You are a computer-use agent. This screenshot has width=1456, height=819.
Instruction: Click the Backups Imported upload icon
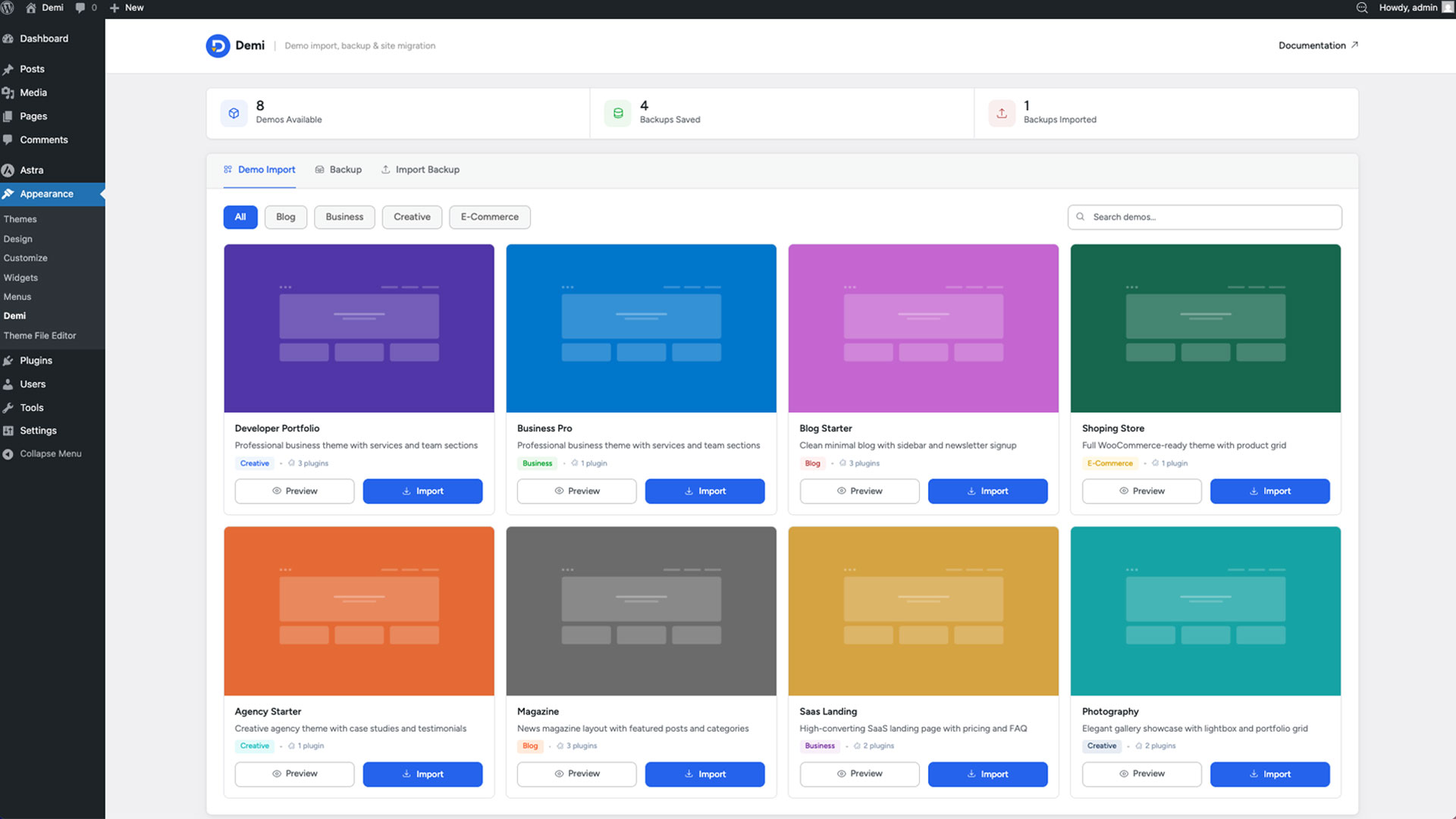coord(1002,113)
